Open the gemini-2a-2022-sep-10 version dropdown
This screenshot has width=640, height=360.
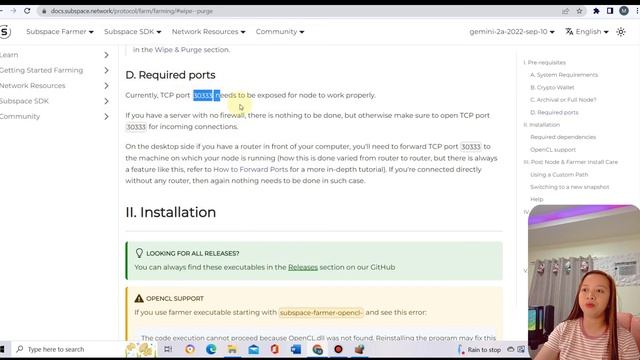(x=512, y=31)
